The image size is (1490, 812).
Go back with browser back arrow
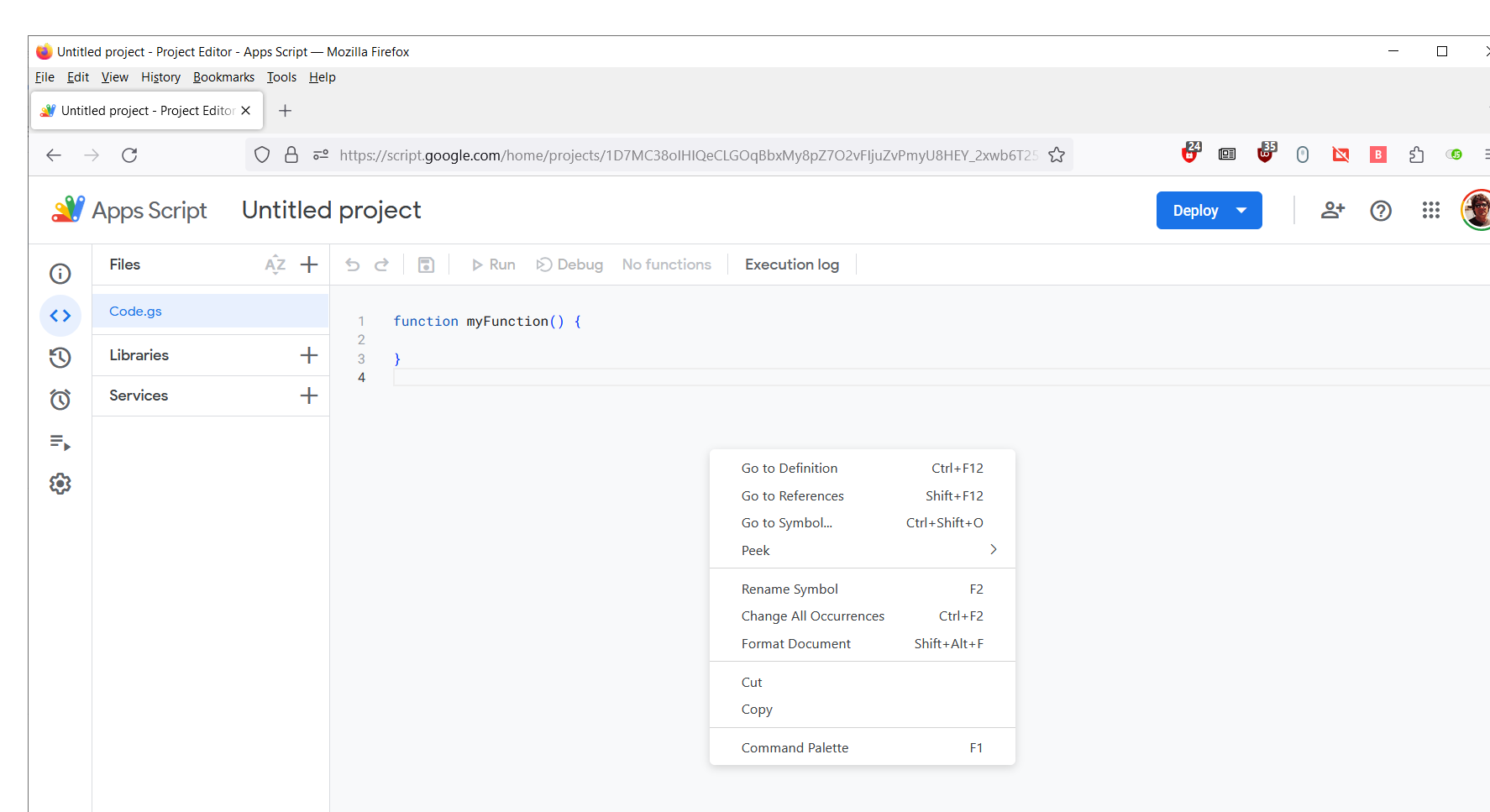[54, 155]
